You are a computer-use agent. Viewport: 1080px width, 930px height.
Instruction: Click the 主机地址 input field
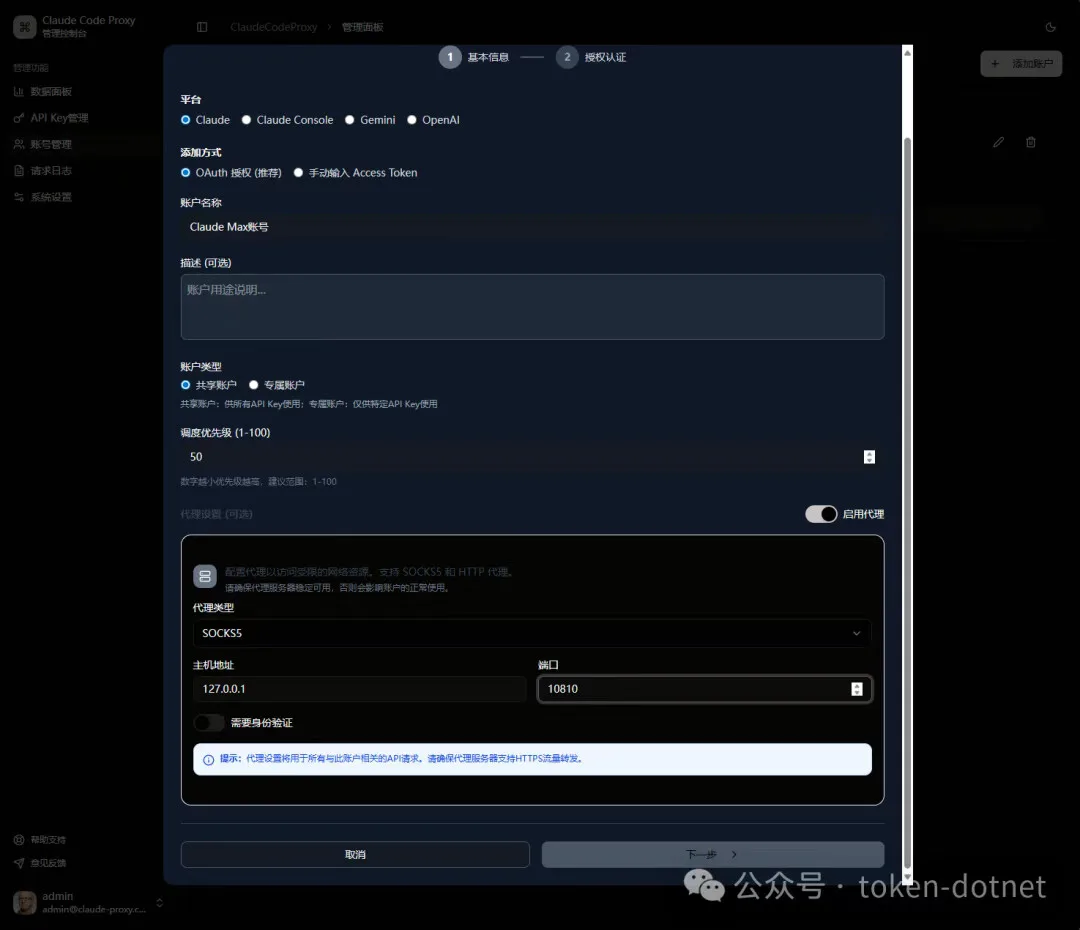pos(359,689)
